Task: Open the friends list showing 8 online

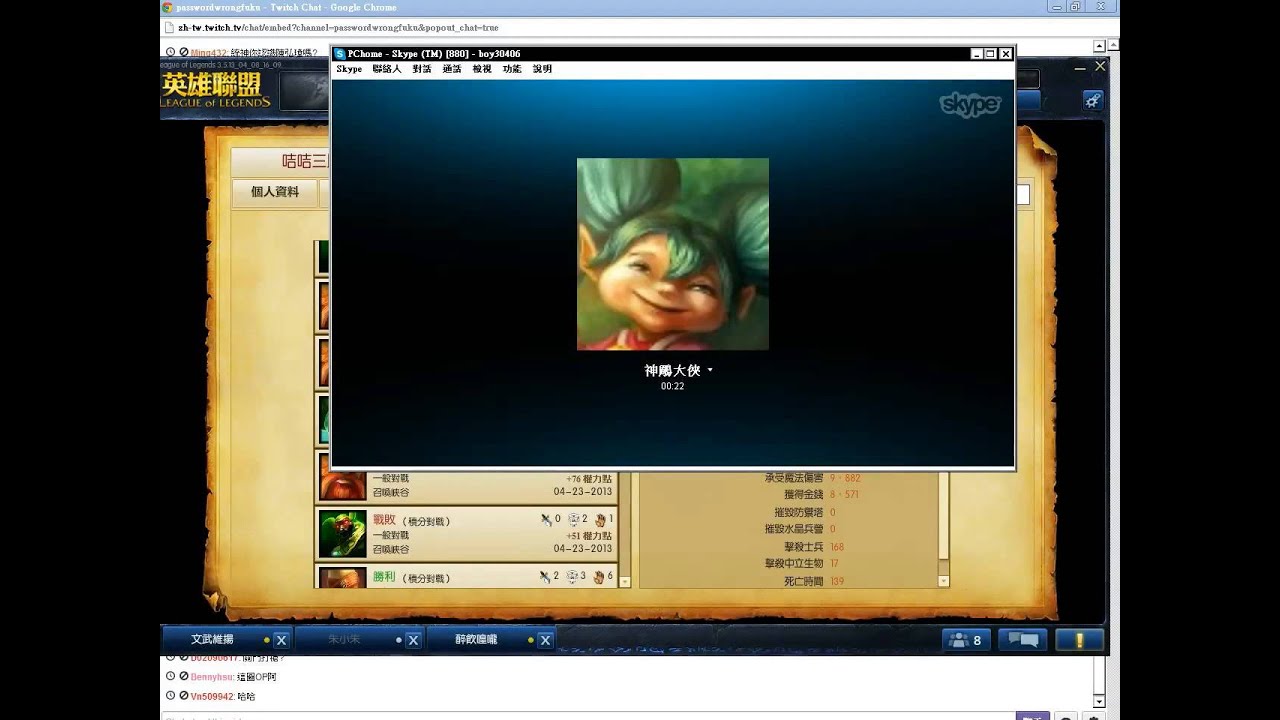Action: tap(965, 640)
